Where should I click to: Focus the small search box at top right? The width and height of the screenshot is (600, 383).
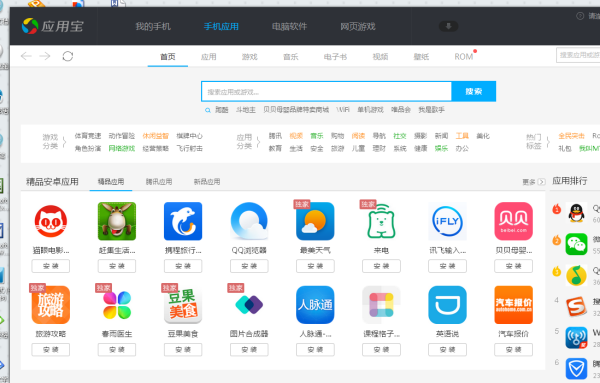578,55
